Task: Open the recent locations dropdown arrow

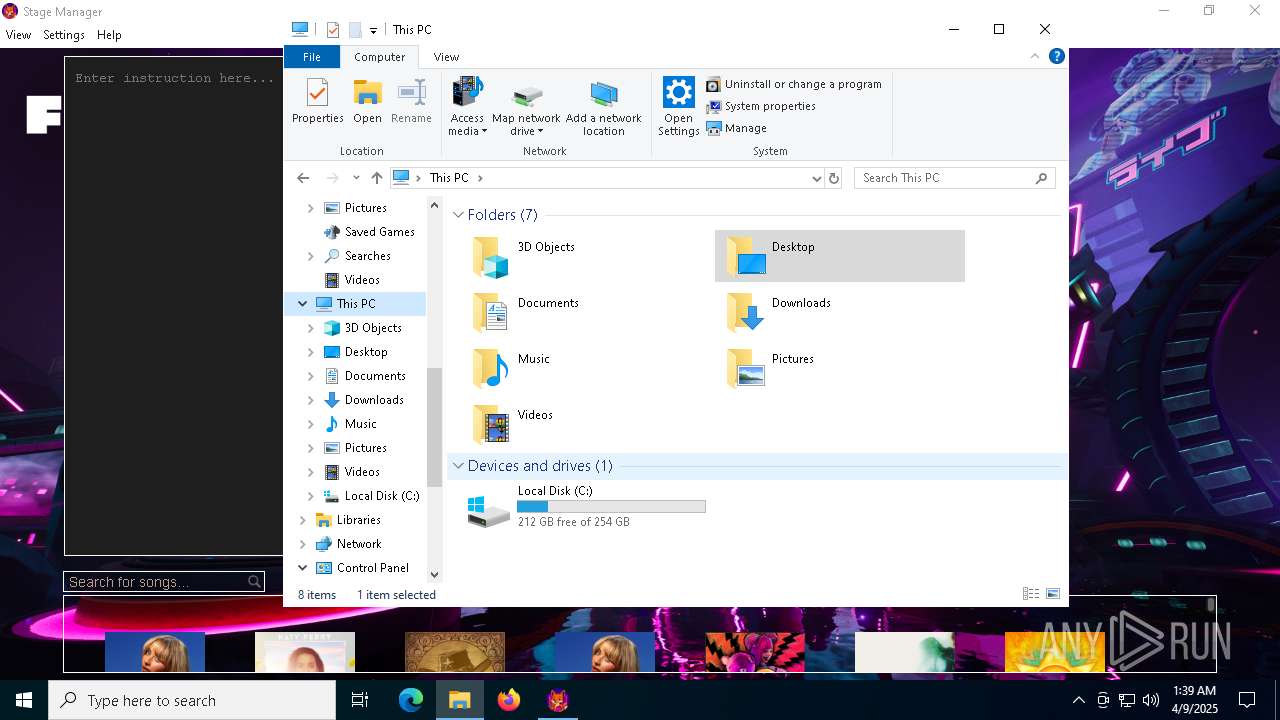Action: [x=355, y=178]
